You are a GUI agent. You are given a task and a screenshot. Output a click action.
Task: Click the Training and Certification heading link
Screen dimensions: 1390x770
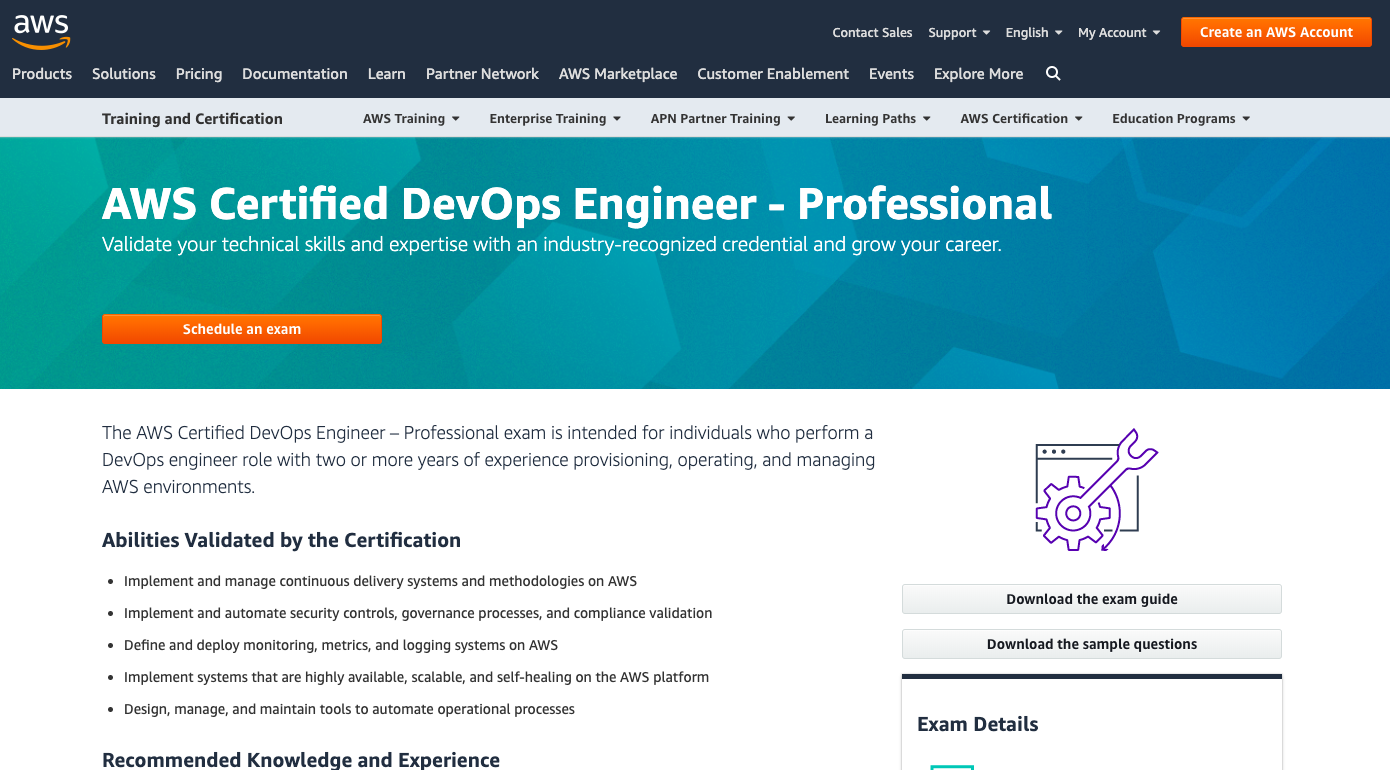pyautogui.click(x=192, y=119)
